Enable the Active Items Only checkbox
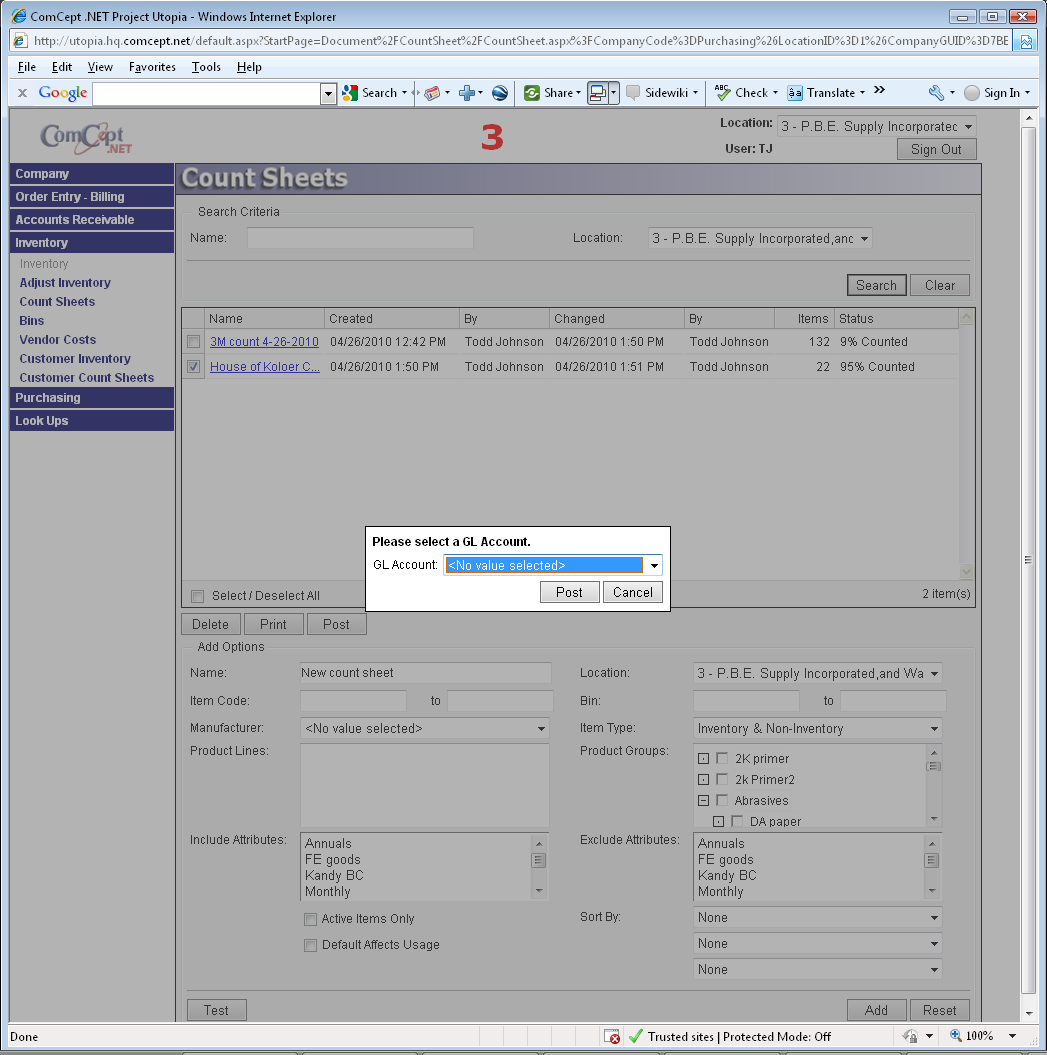Screen dimensions: 1047x1055 [310, 919]
